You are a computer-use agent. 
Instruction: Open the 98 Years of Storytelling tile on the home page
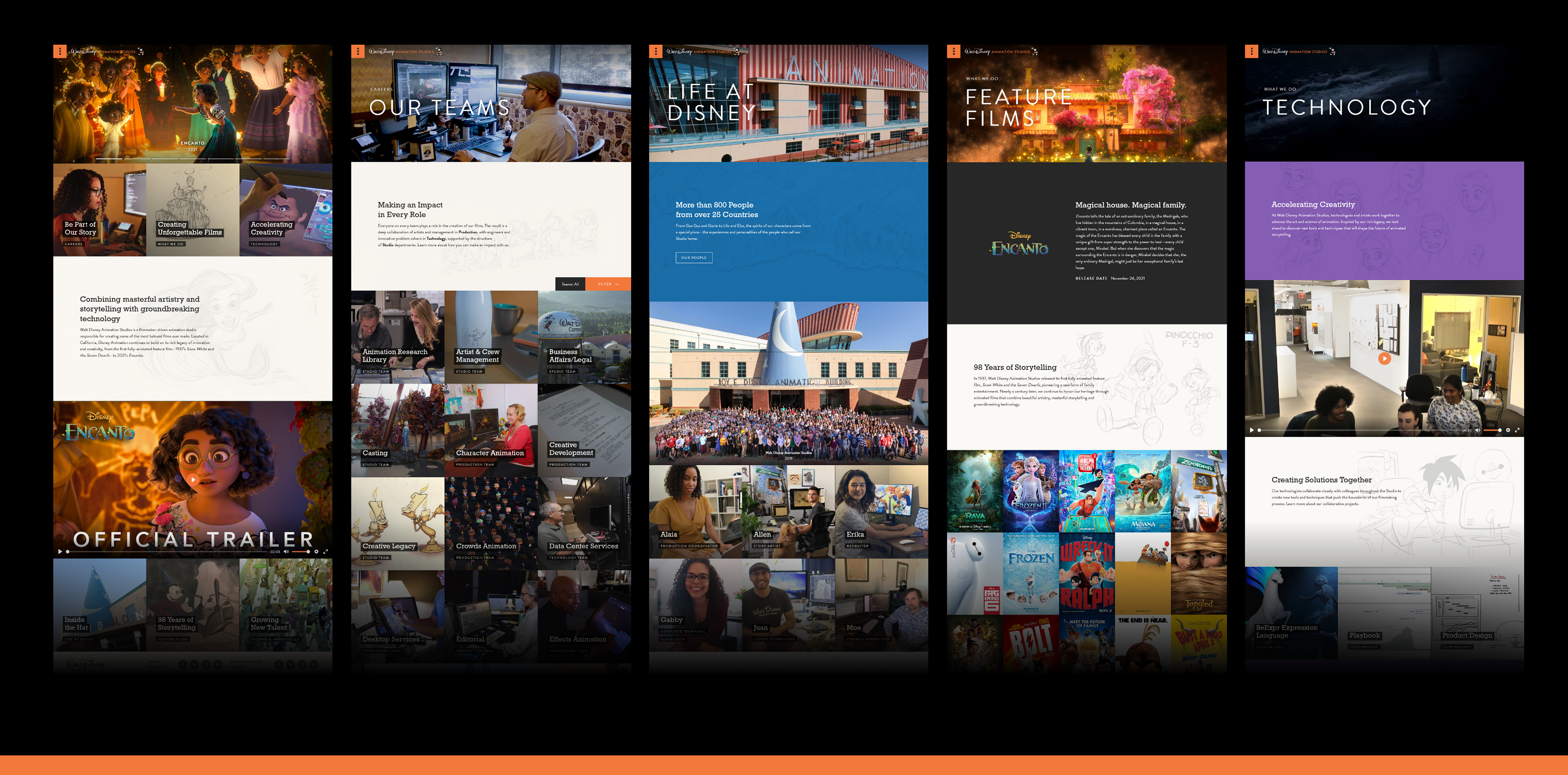[x=193, y=605]
